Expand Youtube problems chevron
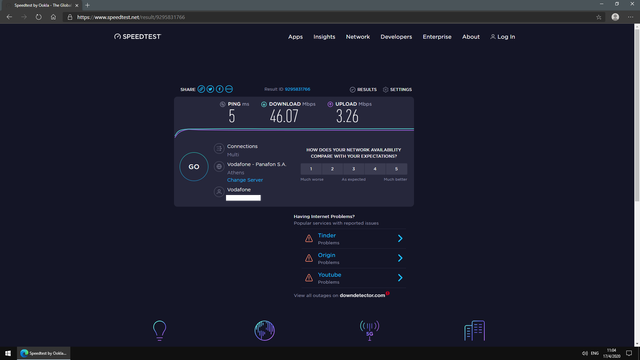The width and height of the screenshot is (640, 360). tap(400, 278)
